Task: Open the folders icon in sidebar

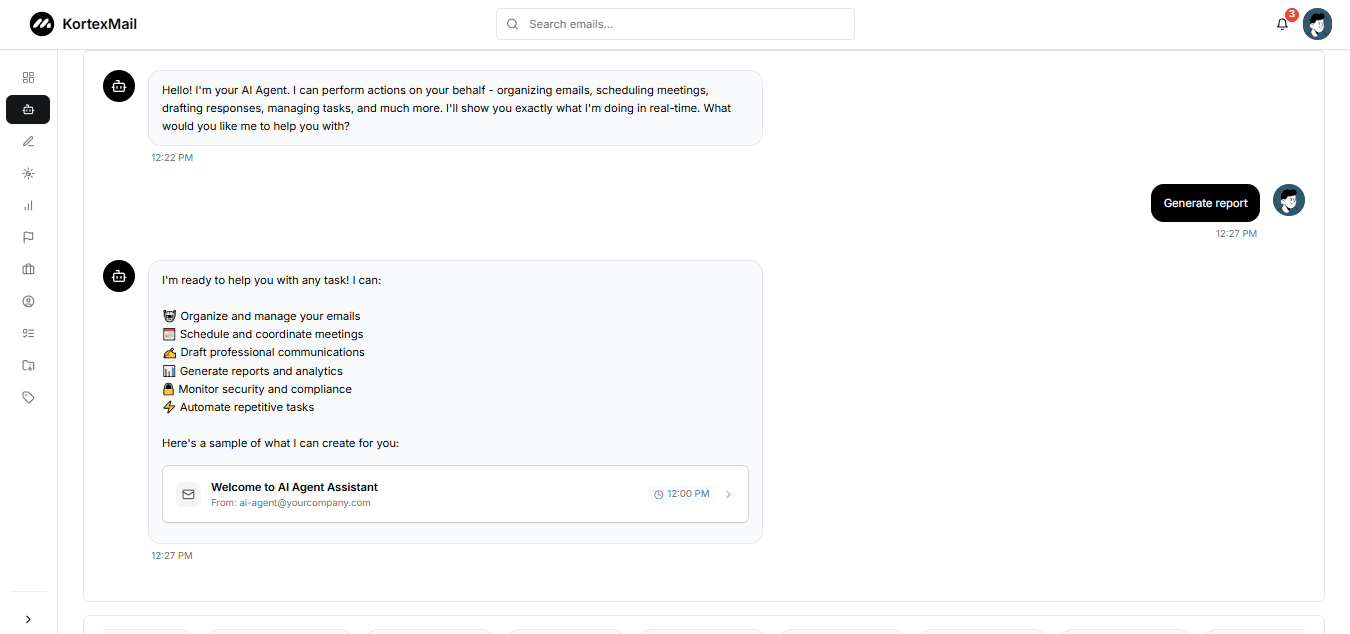Action: (27, 365)
